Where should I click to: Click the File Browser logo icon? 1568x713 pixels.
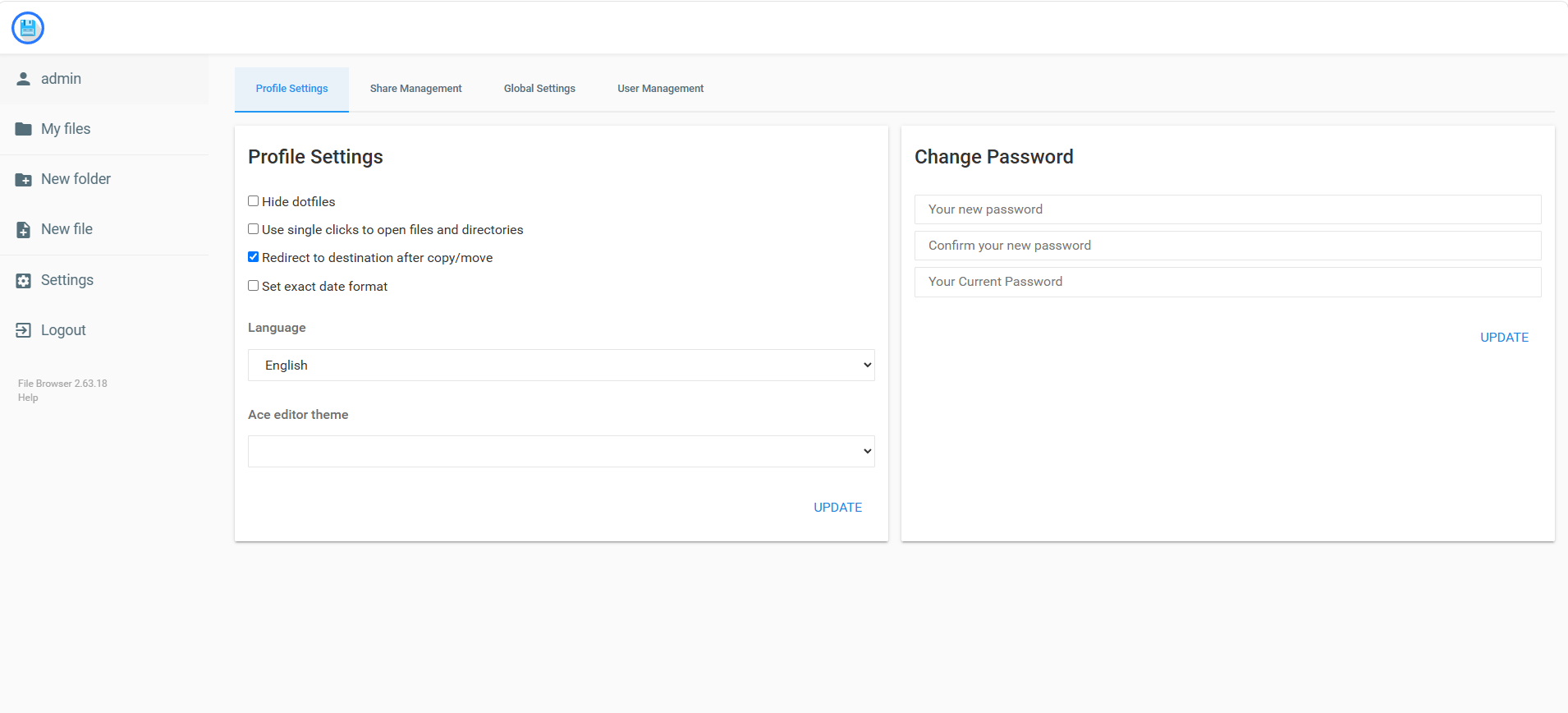coord(28,28)
